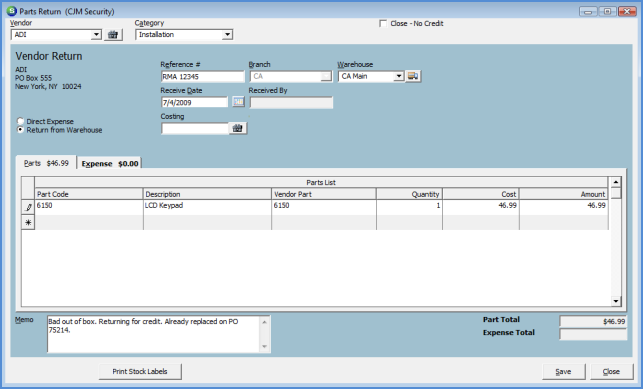This screenshot has height=389, width=643.
Task: Click the Part Total field $46.99
Action: (593, 321)
